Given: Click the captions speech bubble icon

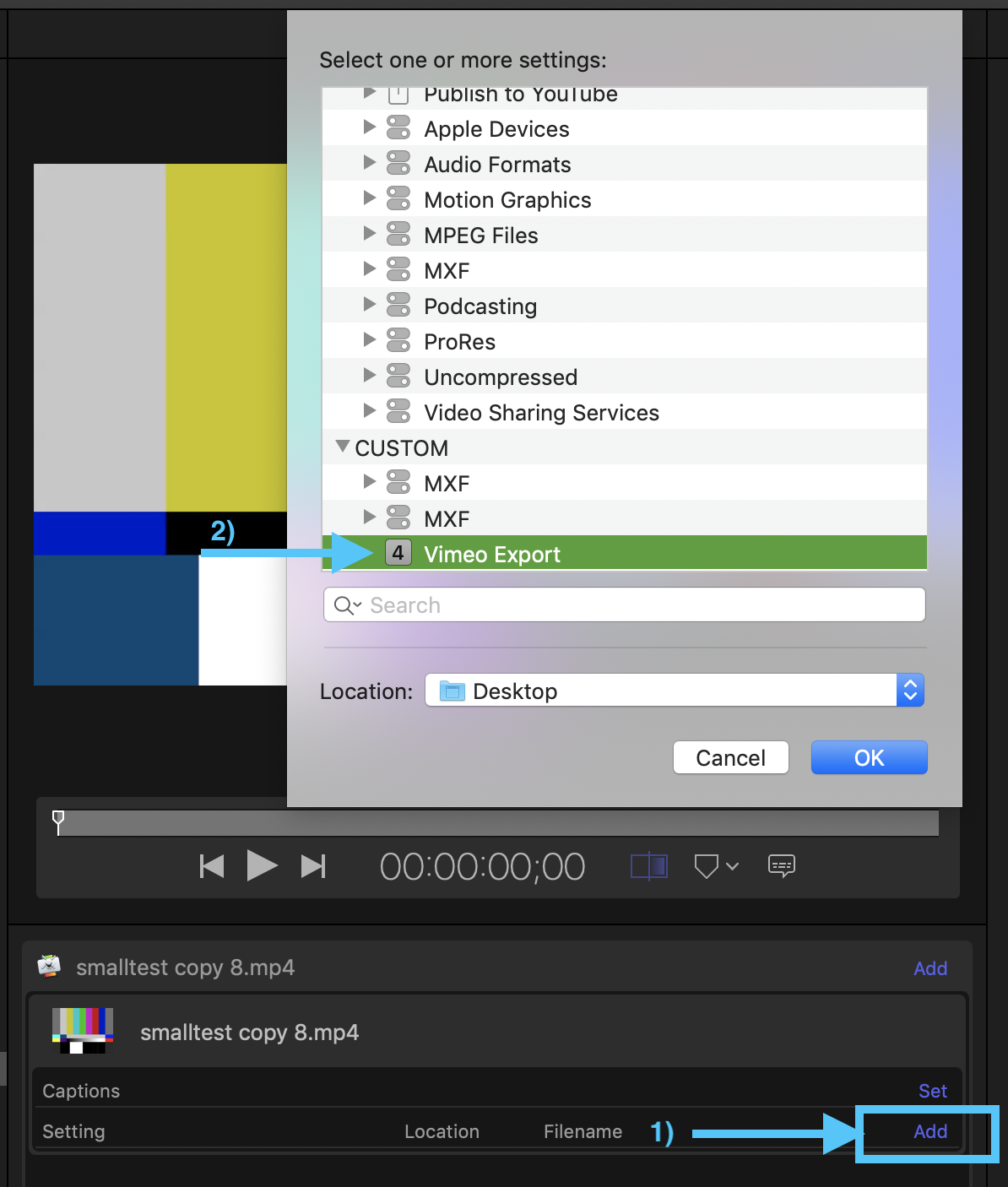Looking at the screenshot, I should [x=781, y=865].
